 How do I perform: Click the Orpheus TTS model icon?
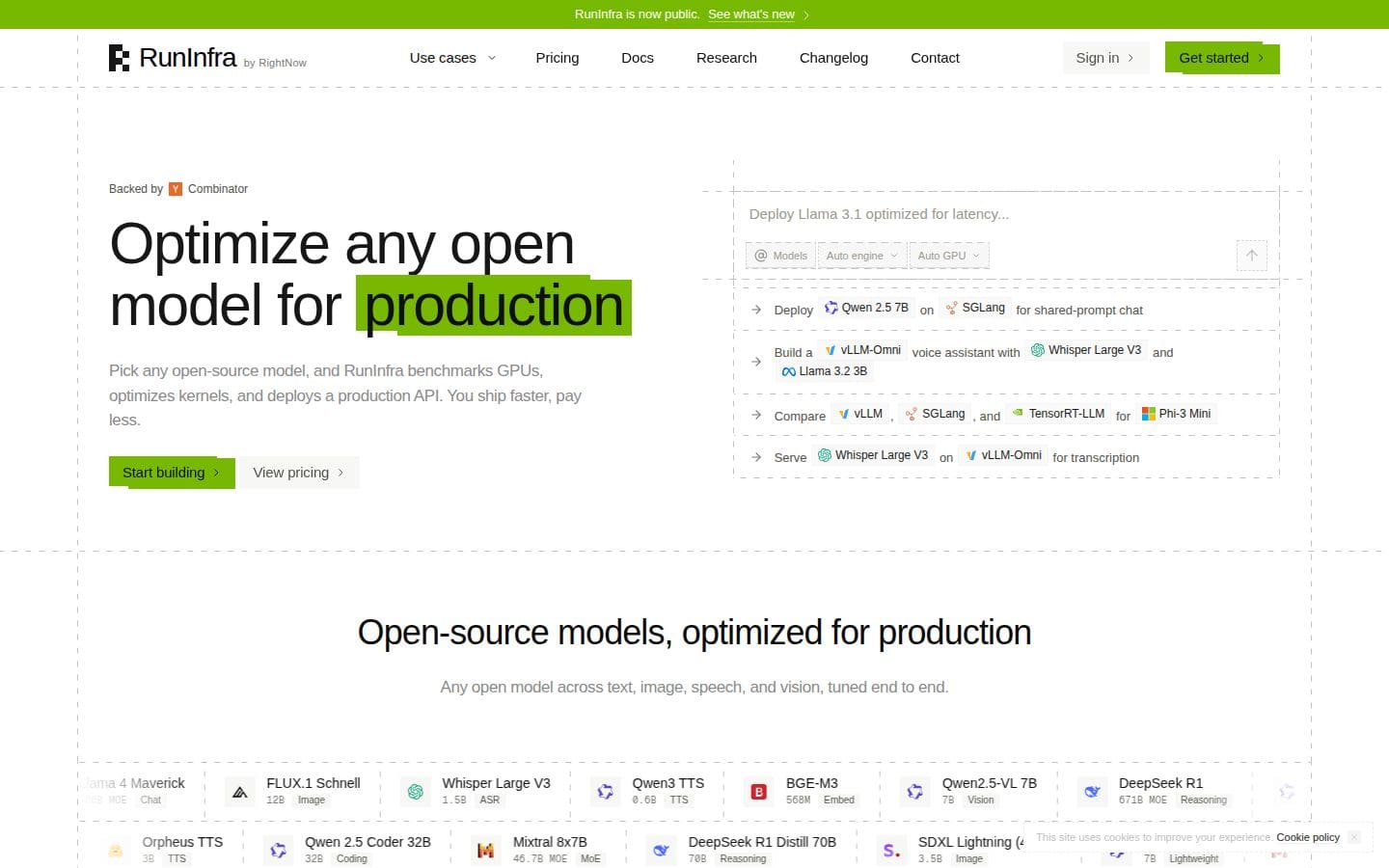pos(116,851)
